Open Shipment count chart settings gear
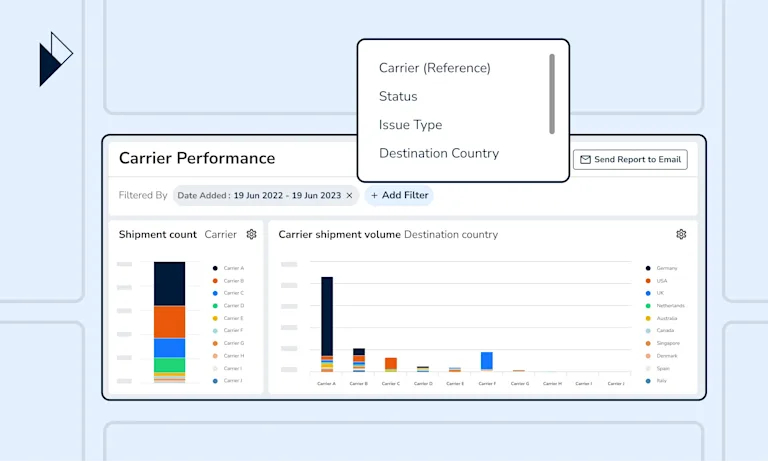Image resolution: width=768 pixels, height=461 pixels. click(x=251, y=234)
